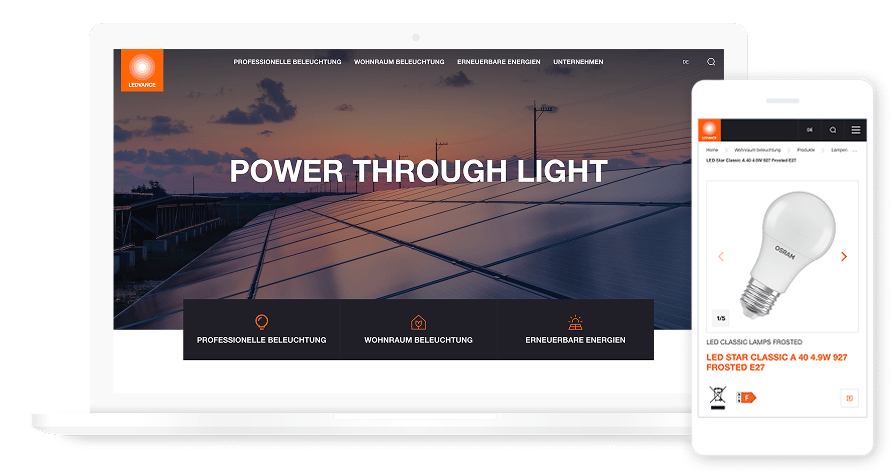This screenshot has height=475, width=893.
Task: Tap the mobile search magnifier icon
Action: coord(832,130)
